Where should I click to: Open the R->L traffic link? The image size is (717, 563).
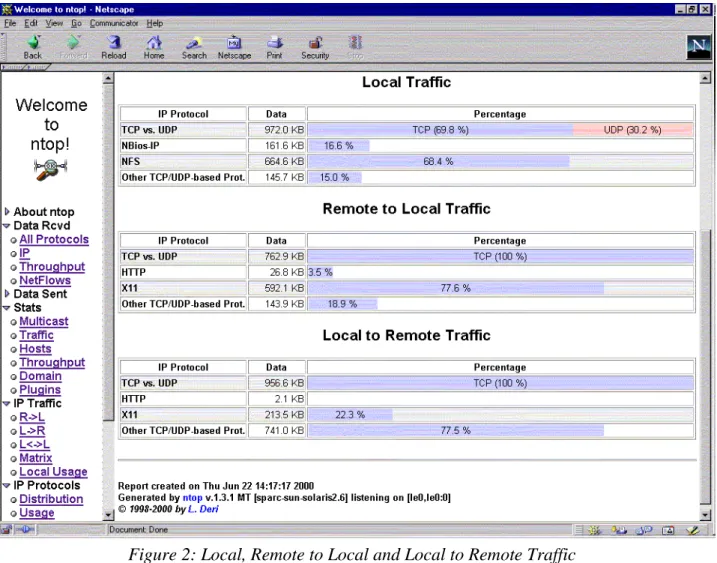click(32, 417)
